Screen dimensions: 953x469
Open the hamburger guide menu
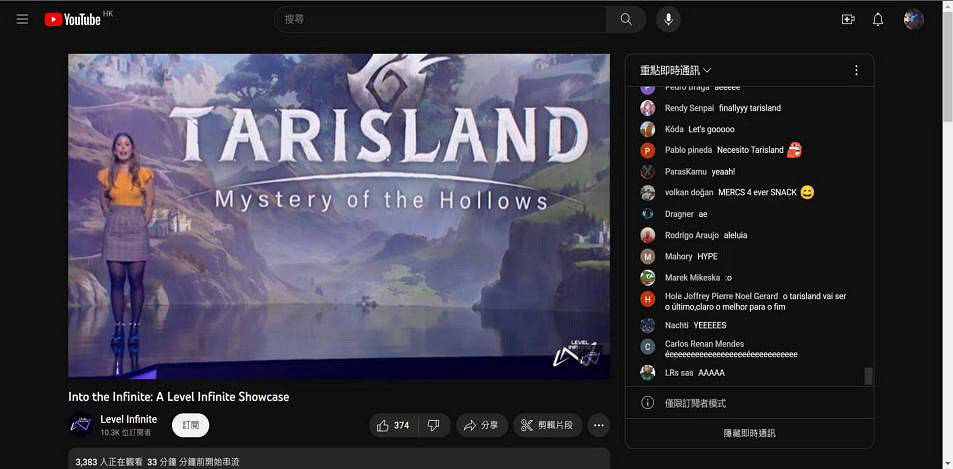pyautogui.click(x=22, y=19)
